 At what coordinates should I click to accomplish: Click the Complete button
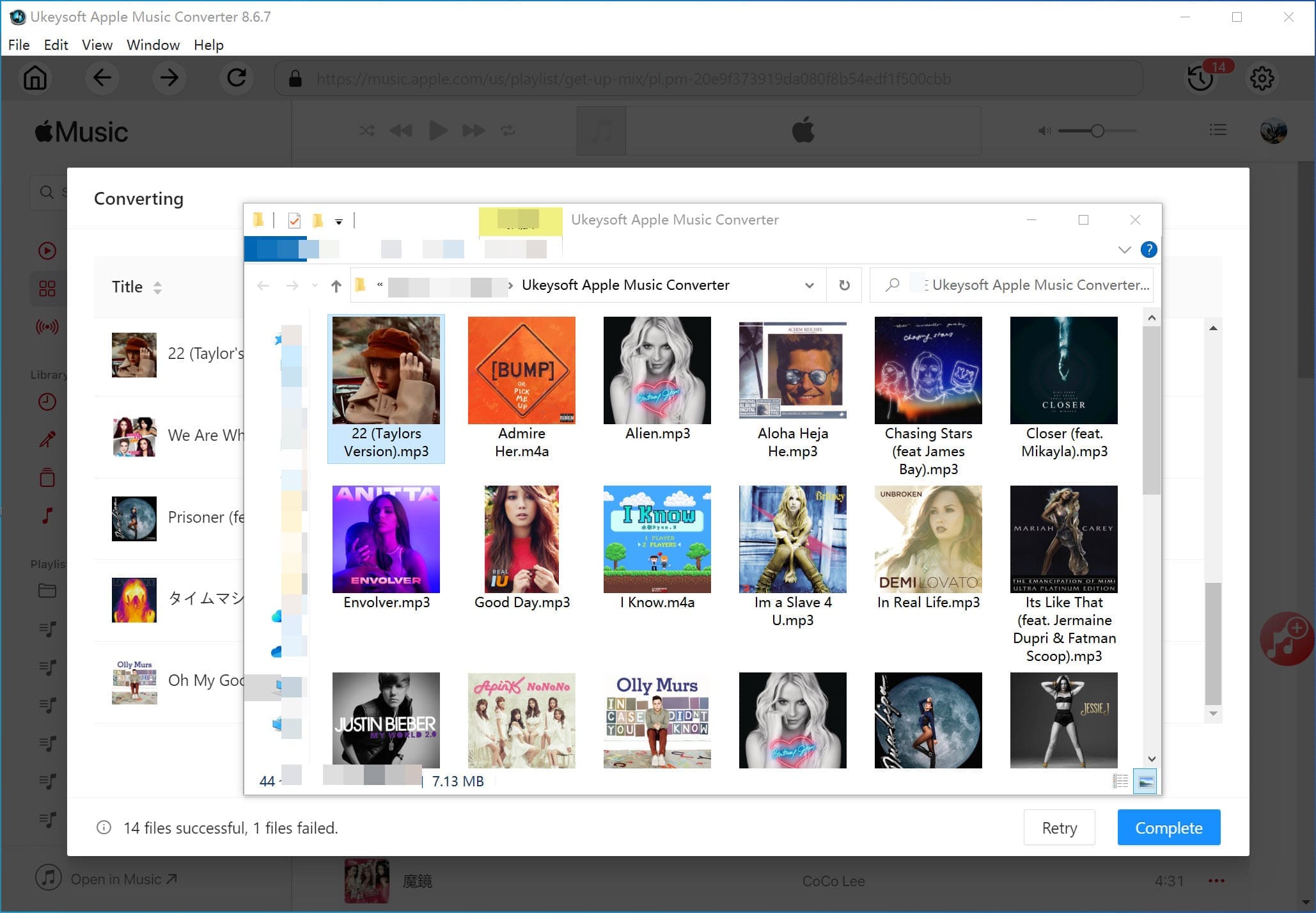coord(1168,827)
